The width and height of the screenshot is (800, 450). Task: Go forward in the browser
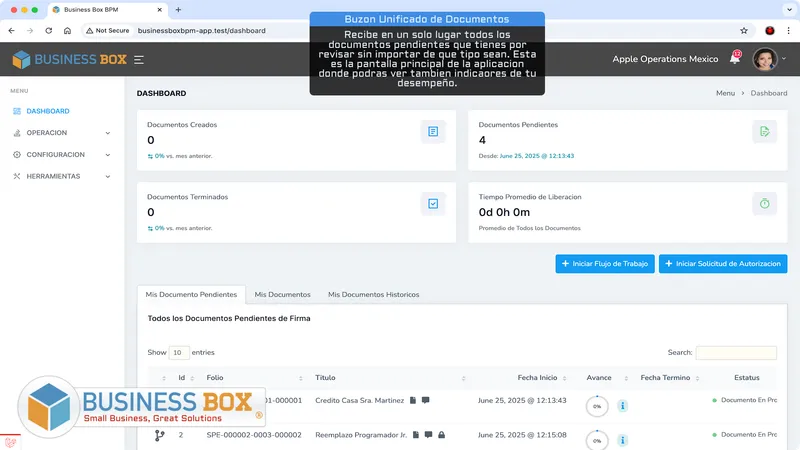[30, 31]
